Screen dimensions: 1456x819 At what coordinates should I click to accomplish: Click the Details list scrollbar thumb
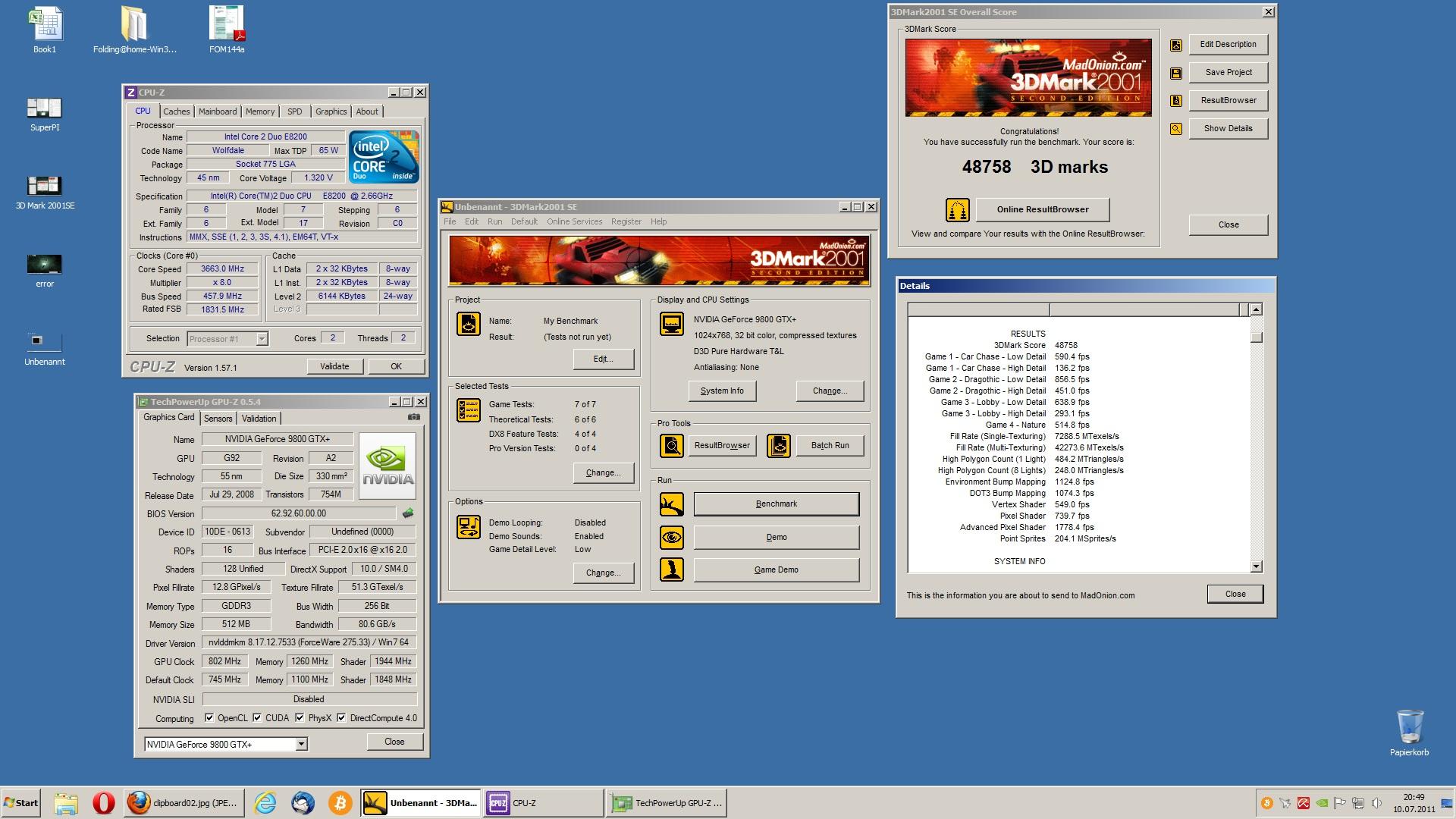point(1256,337)
